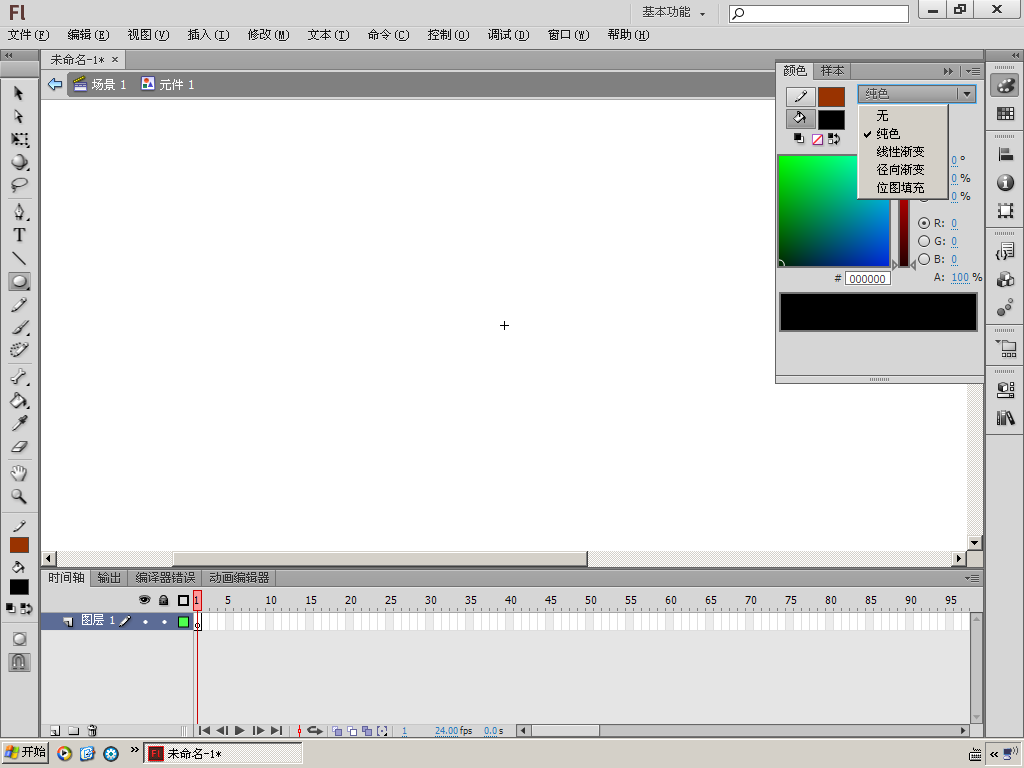Image resolution: width=1024 pixels, height=768 pixels.
Task: Click the search box in title bar
Action: (819, 14)
